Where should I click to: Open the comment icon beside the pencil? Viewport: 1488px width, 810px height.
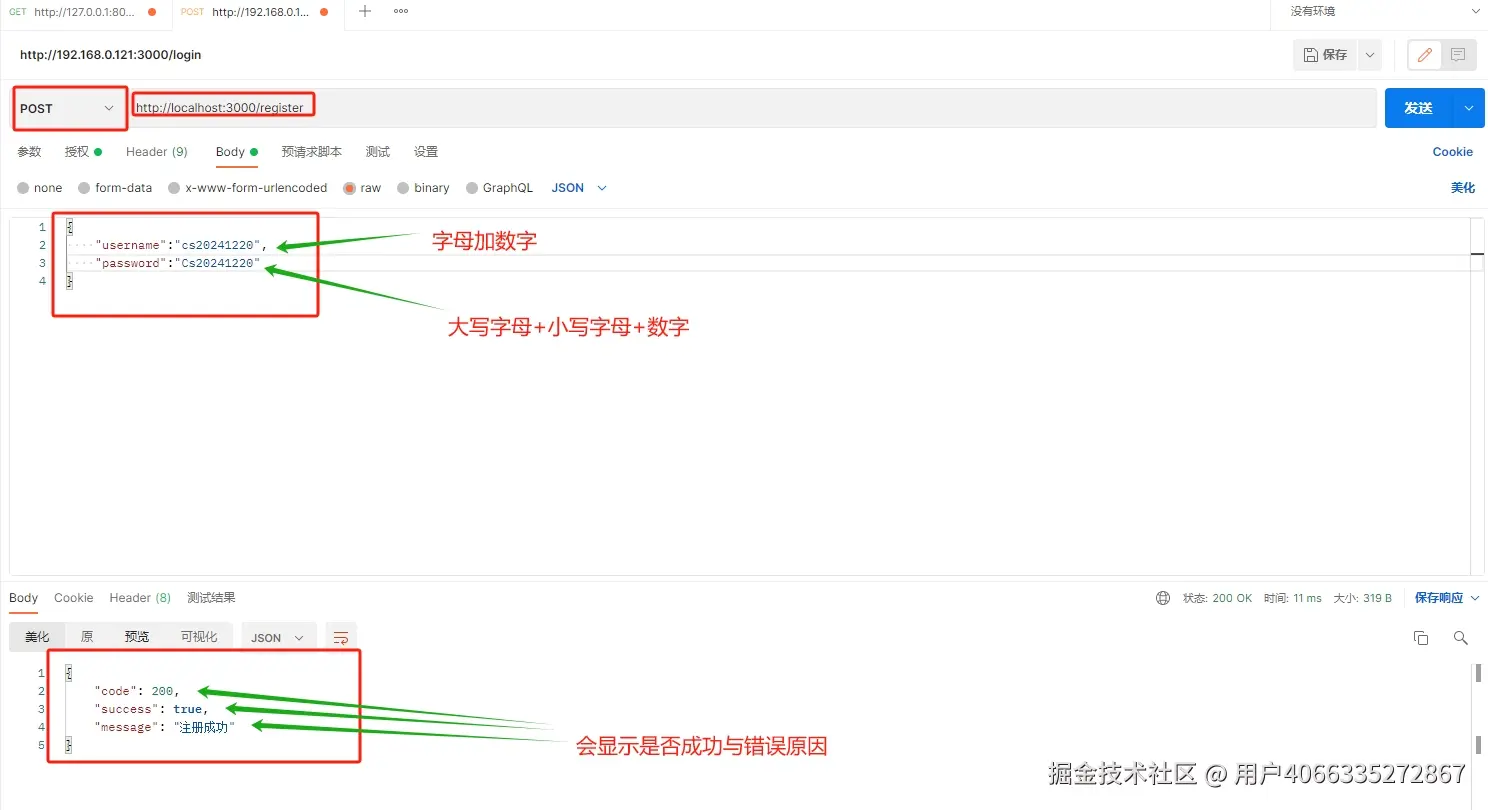pos(1458,55)
